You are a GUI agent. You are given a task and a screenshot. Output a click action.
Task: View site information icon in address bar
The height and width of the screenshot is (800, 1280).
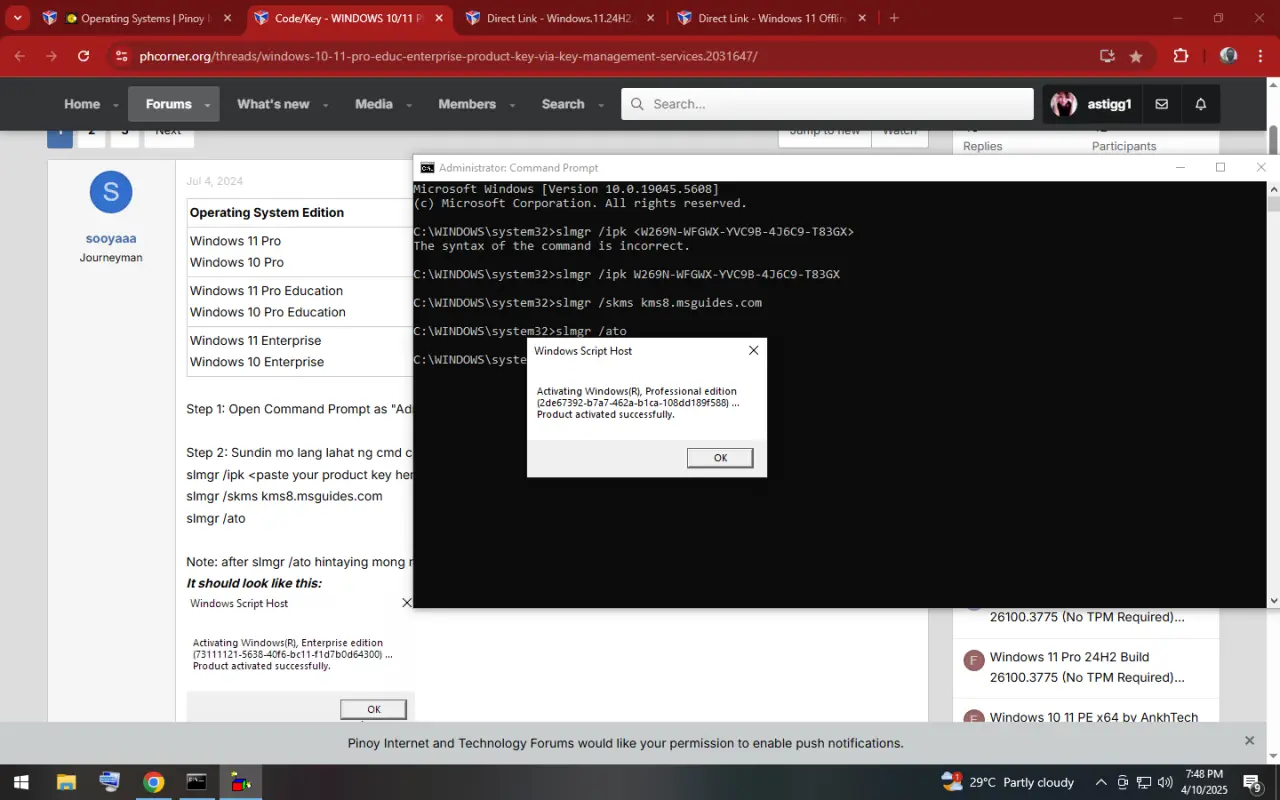click(121, 56)
